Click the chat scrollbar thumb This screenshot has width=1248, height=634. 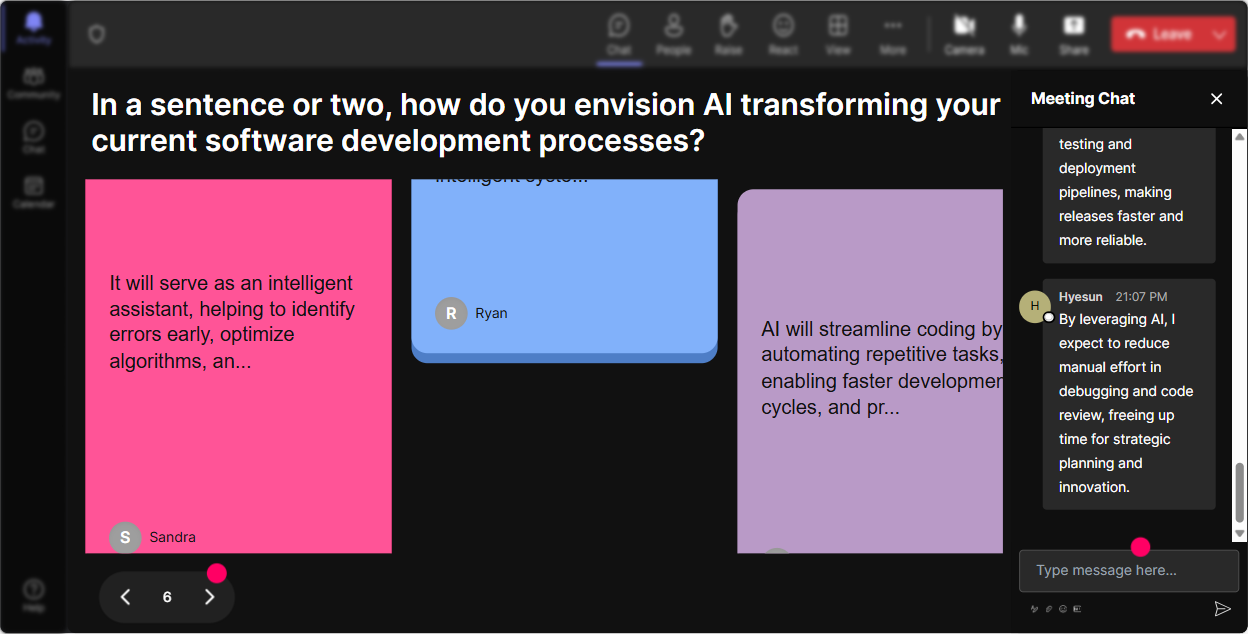point(1240,493)
